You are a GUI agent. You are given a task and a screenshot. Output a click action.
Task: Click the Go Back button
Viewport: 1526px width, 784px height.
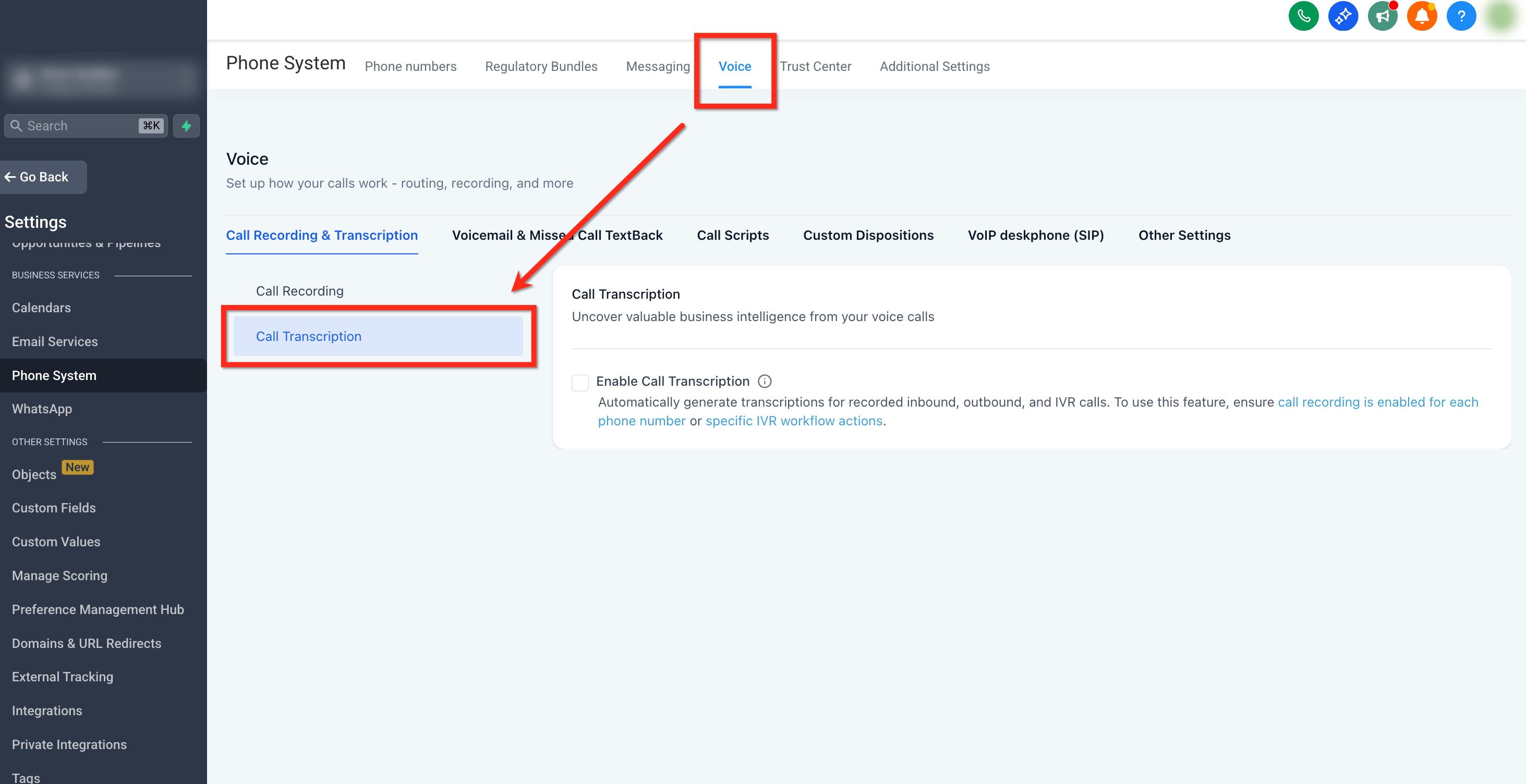[43, 177]
